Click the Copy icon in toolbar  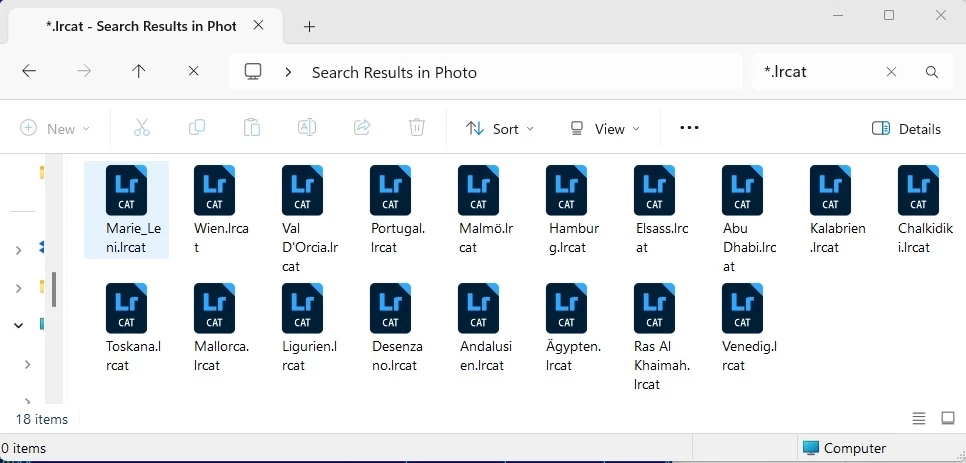pos(197,128)
